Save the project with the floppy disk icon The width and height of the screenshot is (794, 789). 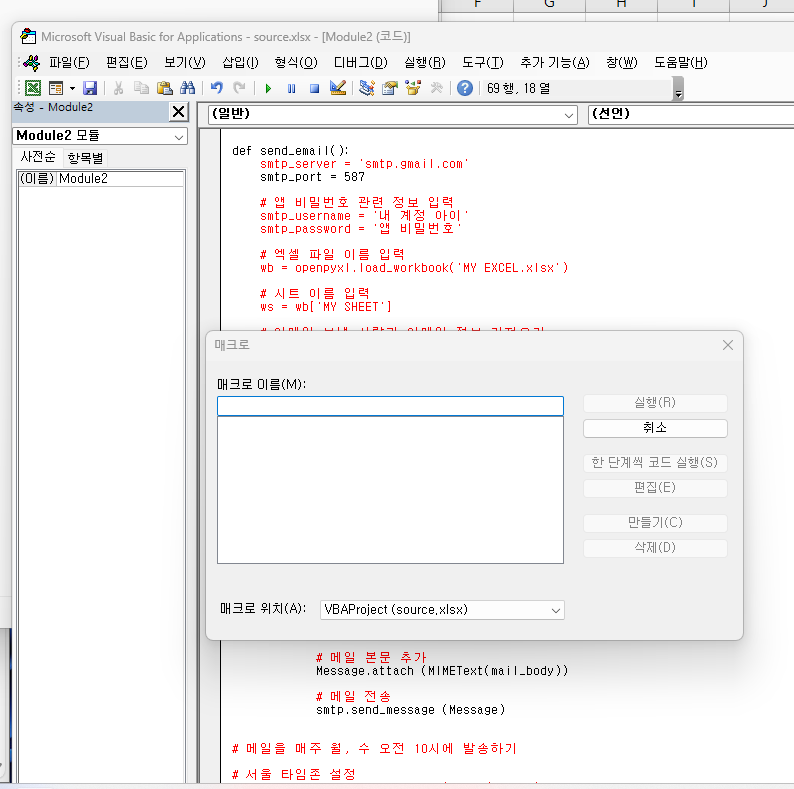coord(90,88)
